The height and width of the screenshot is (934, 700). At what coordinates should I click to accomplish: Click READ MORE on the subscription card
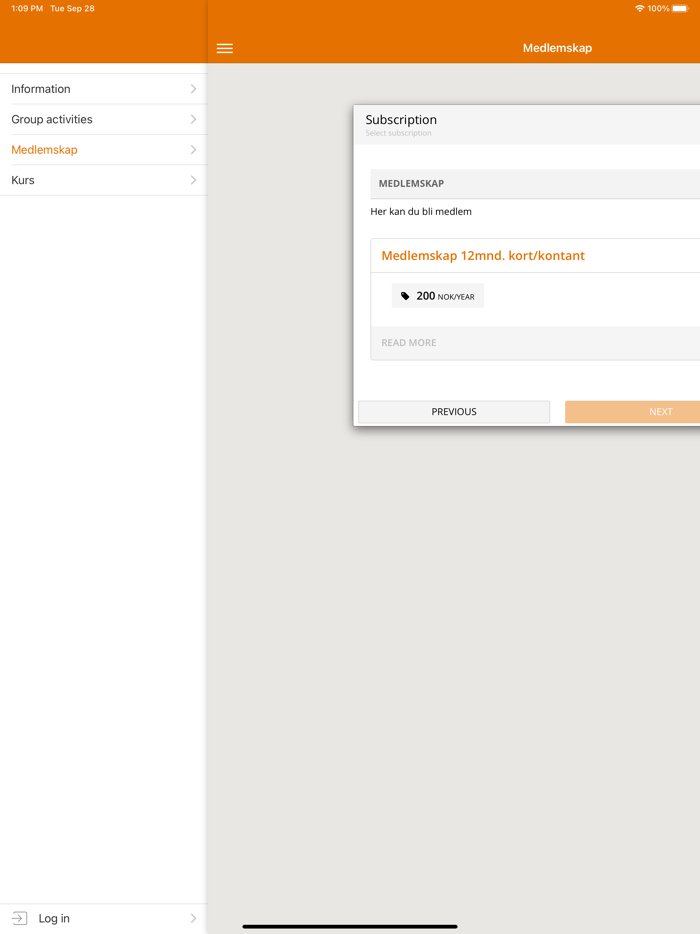(409, 343)
